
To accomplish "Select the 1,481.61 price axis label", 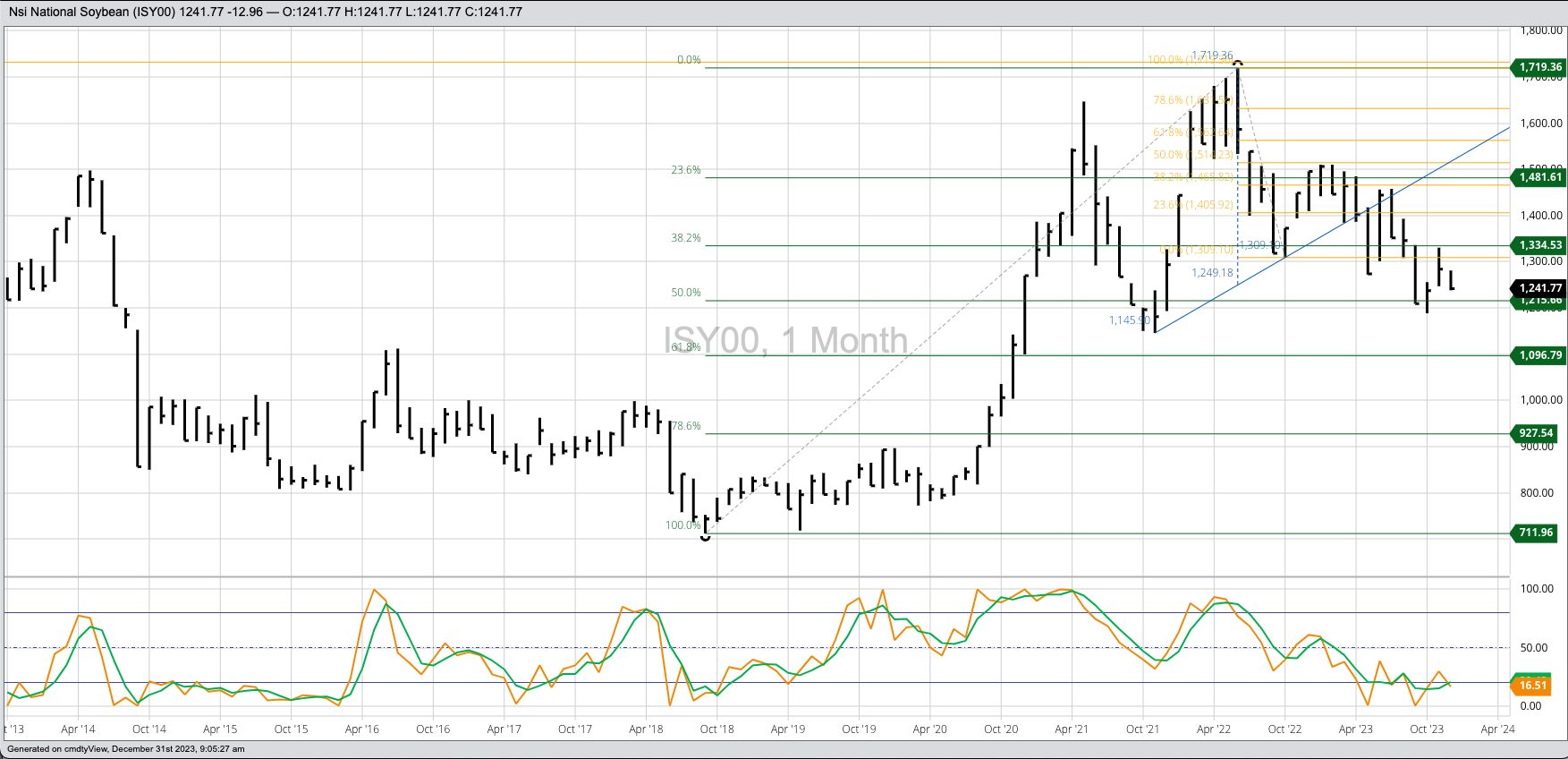I will (x=1538, y=177).
